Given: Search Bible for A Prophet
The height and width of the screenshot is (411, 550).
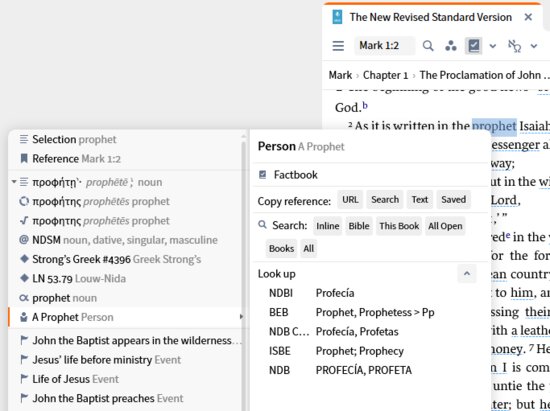Looking at the screenshot, I should [359, 226].
